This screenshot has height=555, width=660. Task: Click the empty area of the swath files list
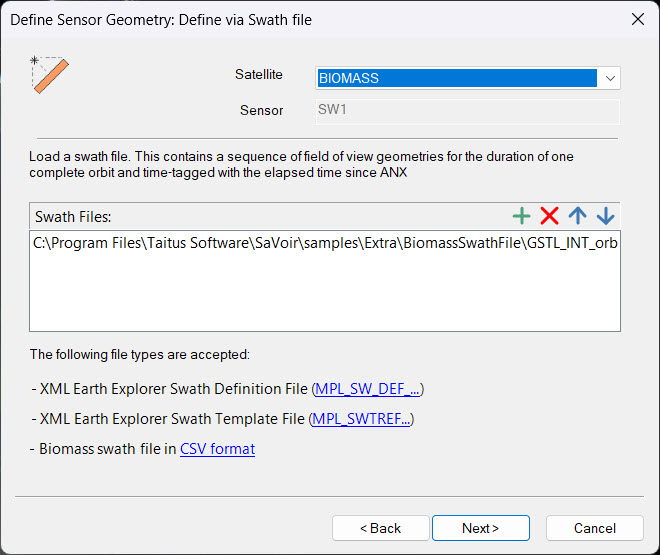point(325,295)
